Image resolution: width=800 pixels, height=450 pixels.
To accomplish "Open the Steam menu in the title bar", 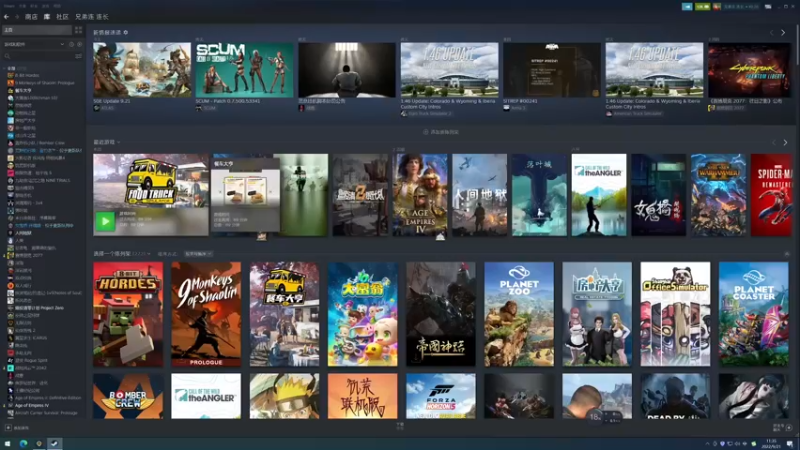I will (9, 6).
